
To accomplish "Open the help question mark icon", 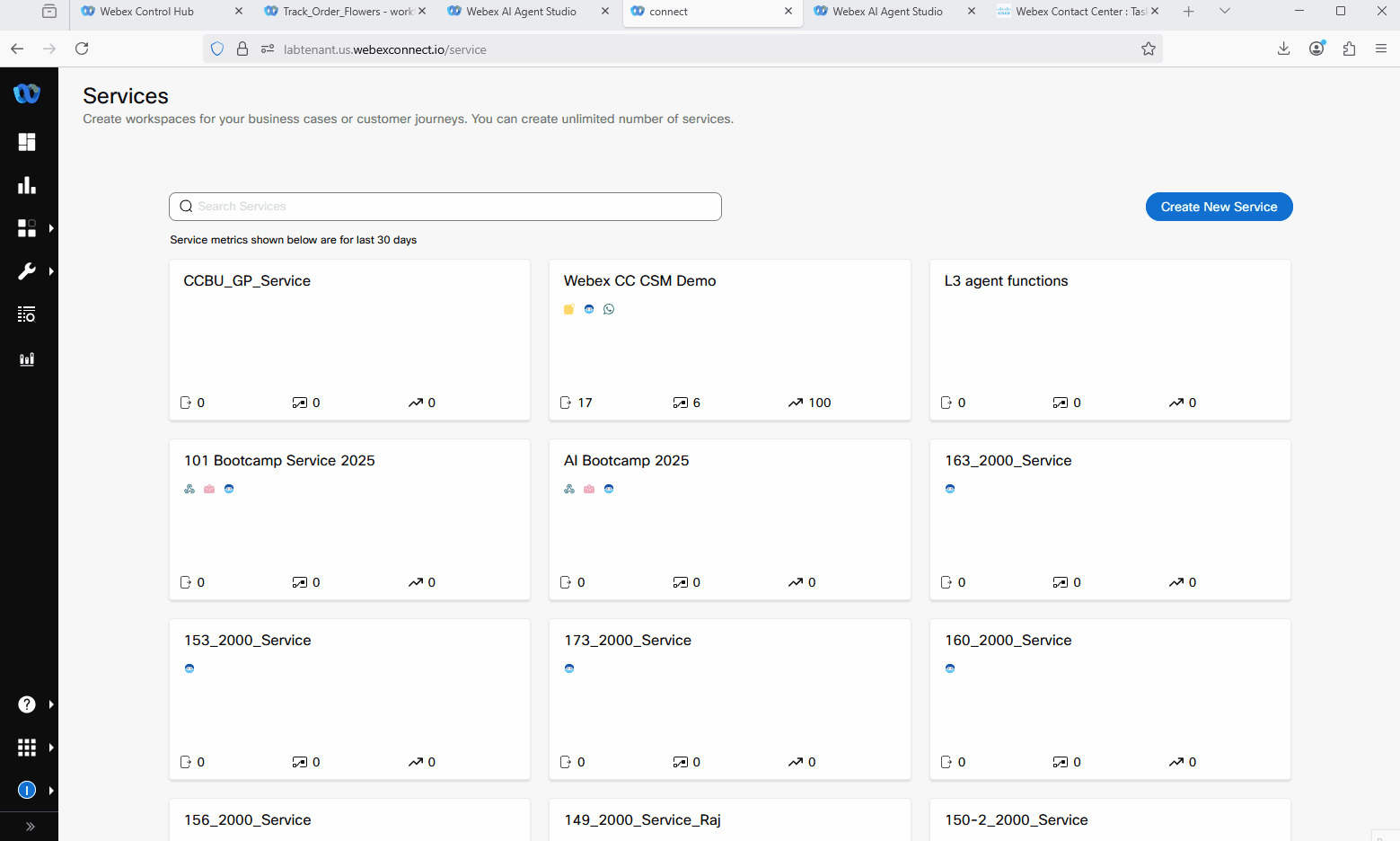I will coord(27,704).
